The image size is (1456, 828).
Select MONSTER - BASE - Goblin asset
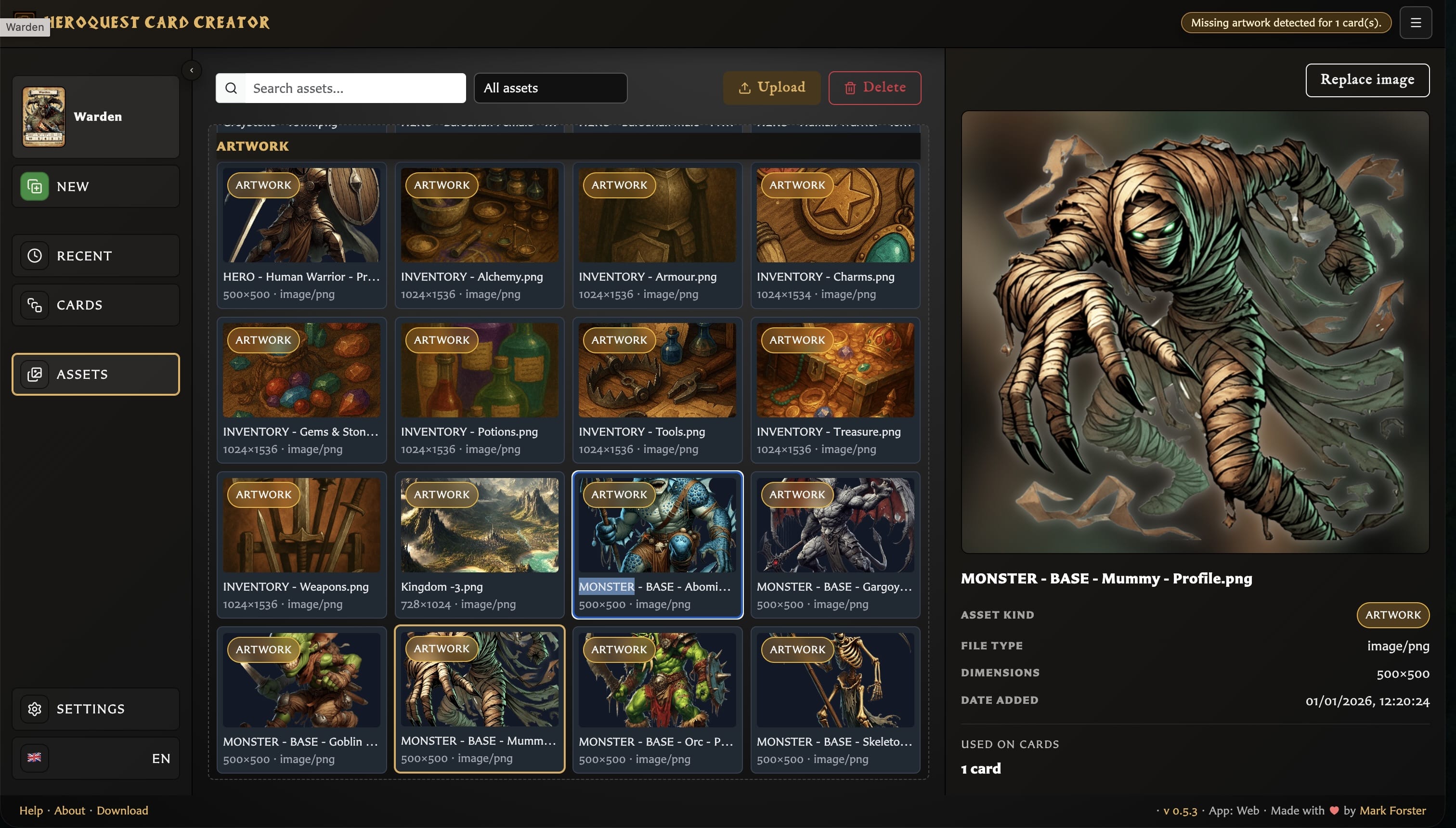[x=301, y=700]
